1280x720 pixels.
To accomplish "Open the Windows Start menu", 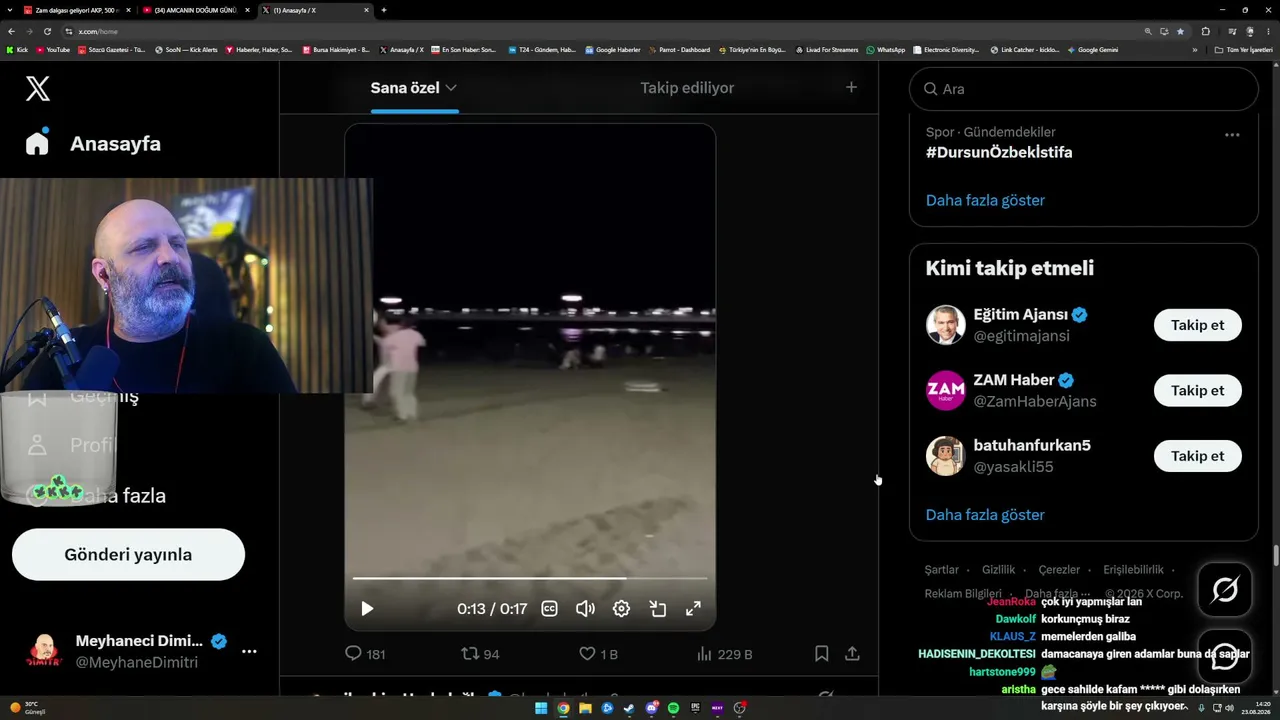I will pyautogui.click(x=541, y=708).
